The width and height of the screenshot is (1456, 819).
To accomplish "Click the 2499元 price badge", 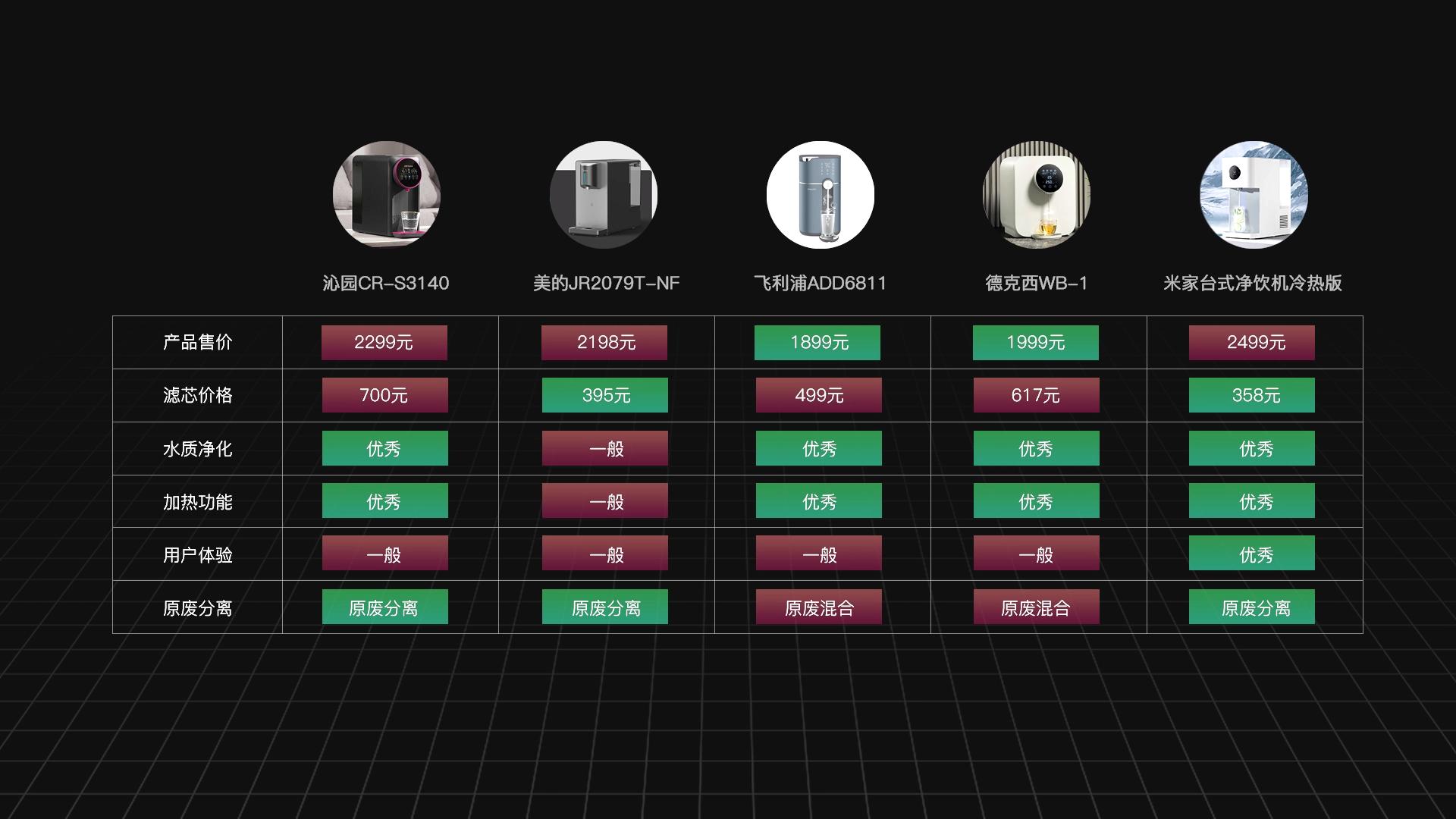I will (1252, 343).
